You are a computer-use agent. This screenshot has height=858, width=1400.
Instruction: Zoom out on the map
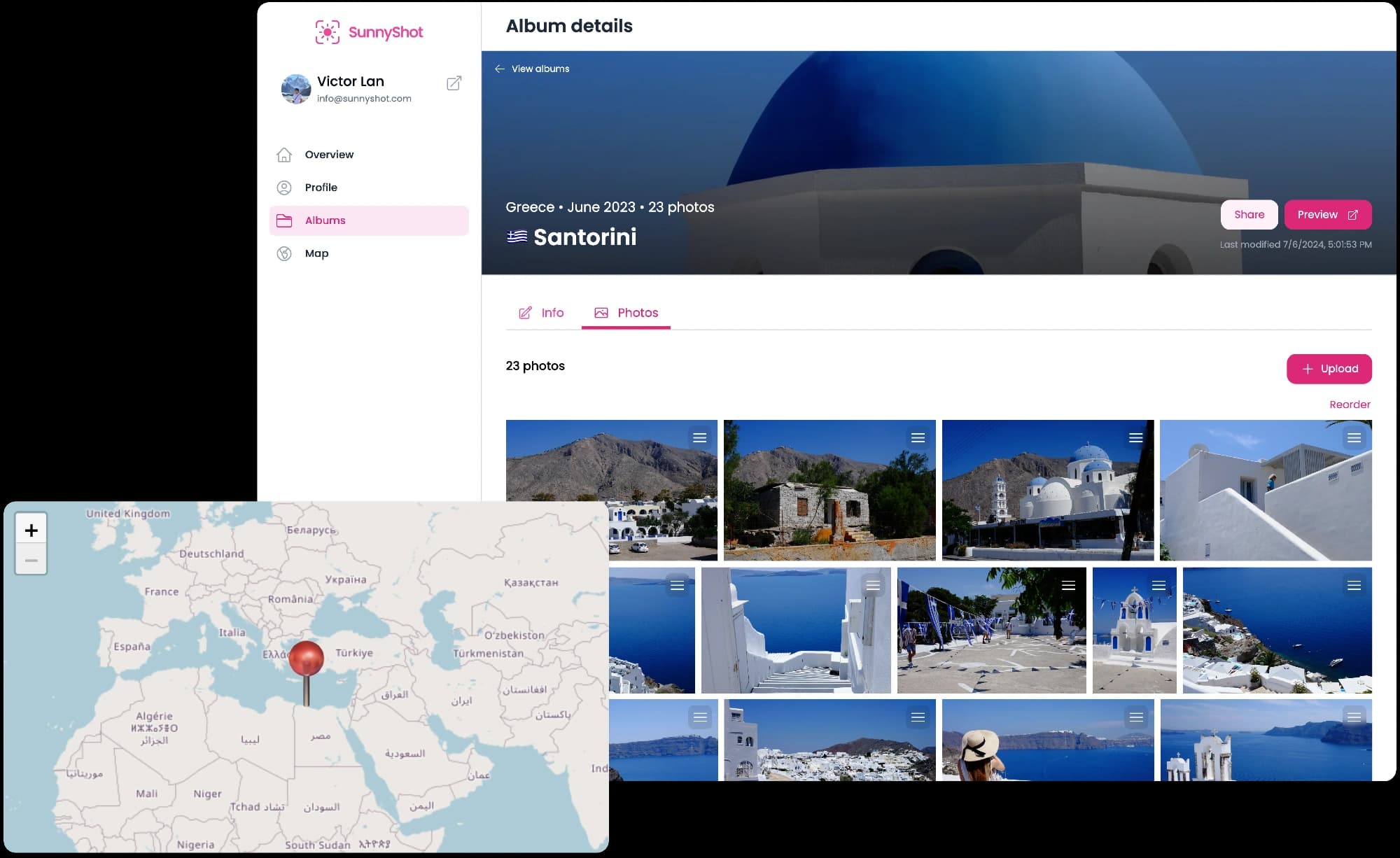31,561
